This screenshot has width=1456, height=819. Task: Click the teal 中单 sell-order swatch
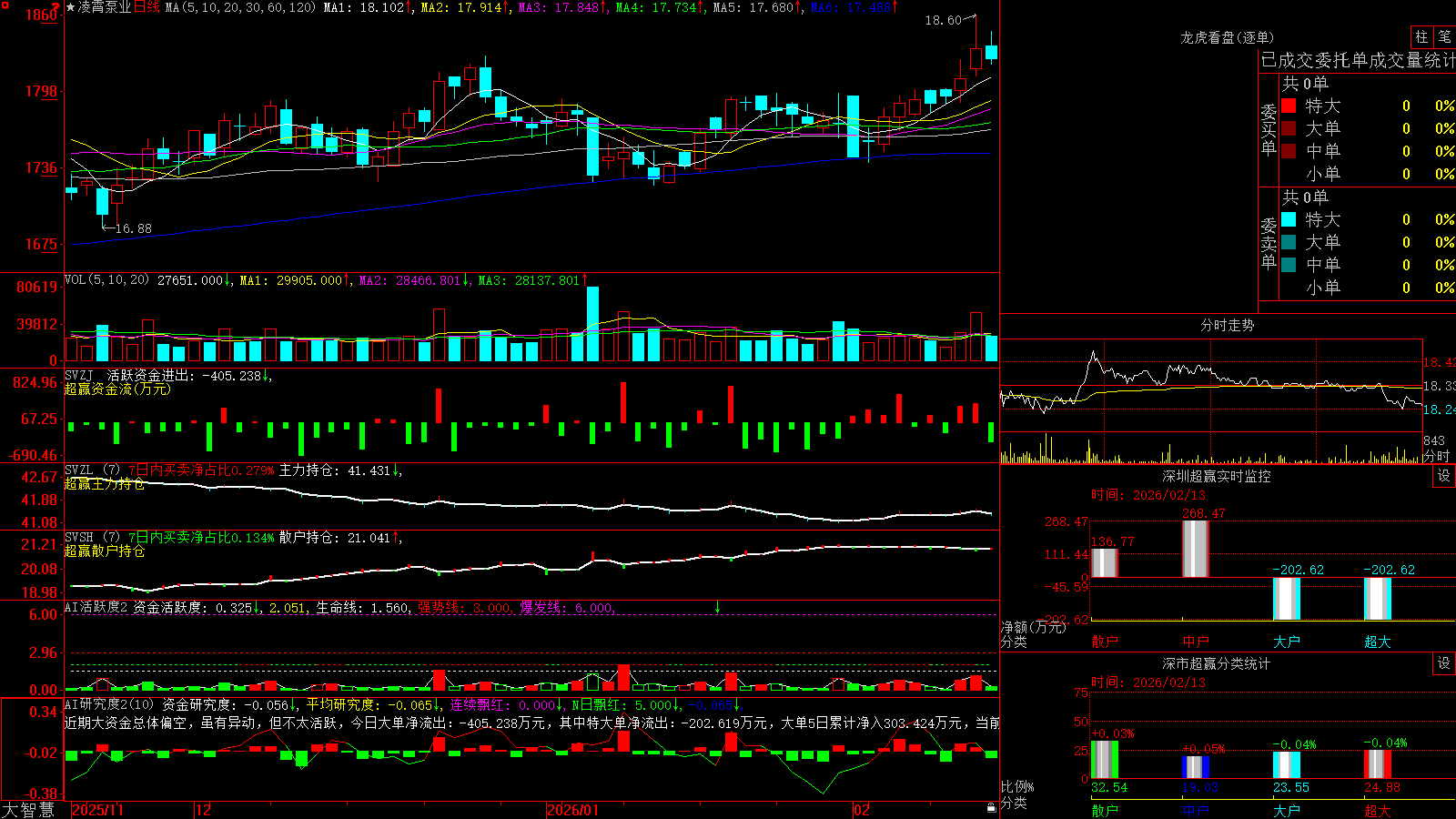click(1289, 265)
